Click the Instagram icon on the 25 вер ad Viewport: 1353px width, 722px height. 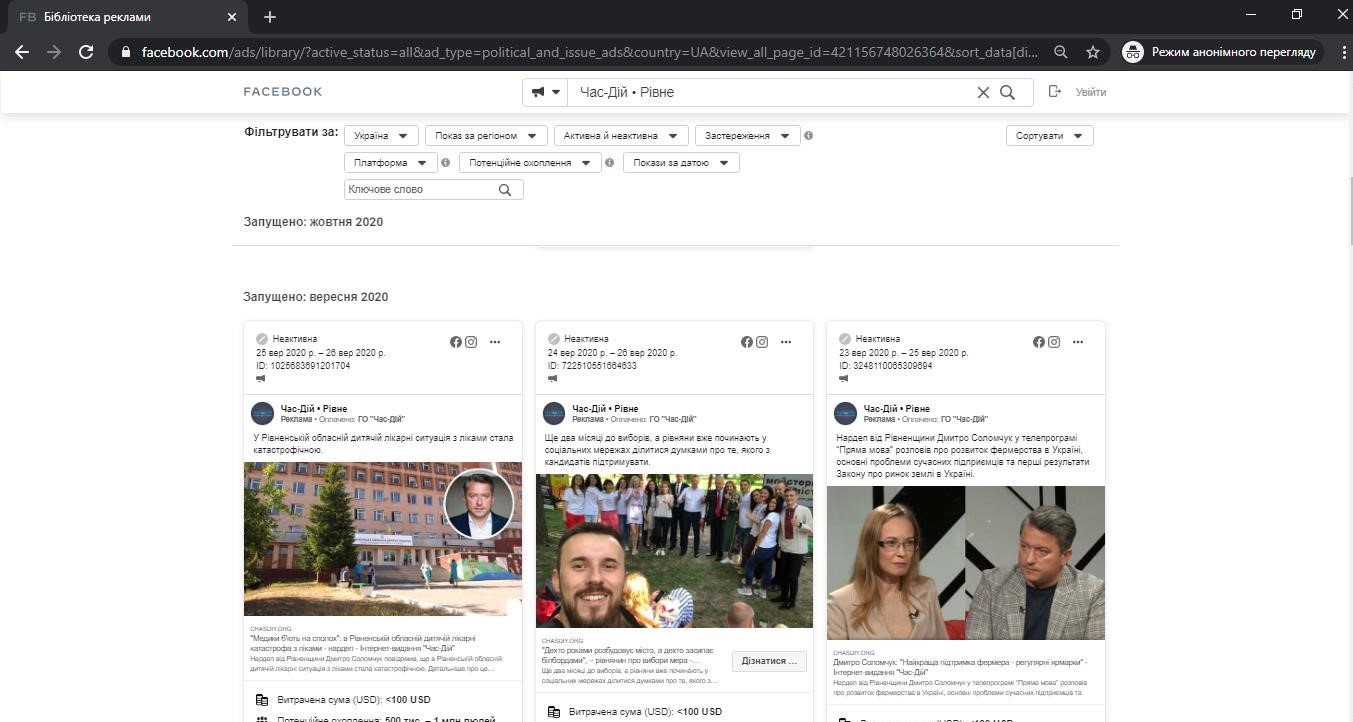[x=471, y=342]
